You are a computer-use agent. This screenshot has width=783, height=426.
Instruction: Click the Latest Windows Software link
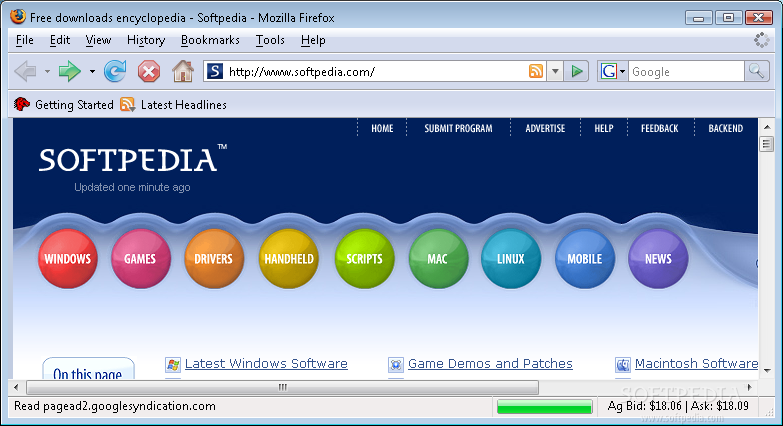266,364
